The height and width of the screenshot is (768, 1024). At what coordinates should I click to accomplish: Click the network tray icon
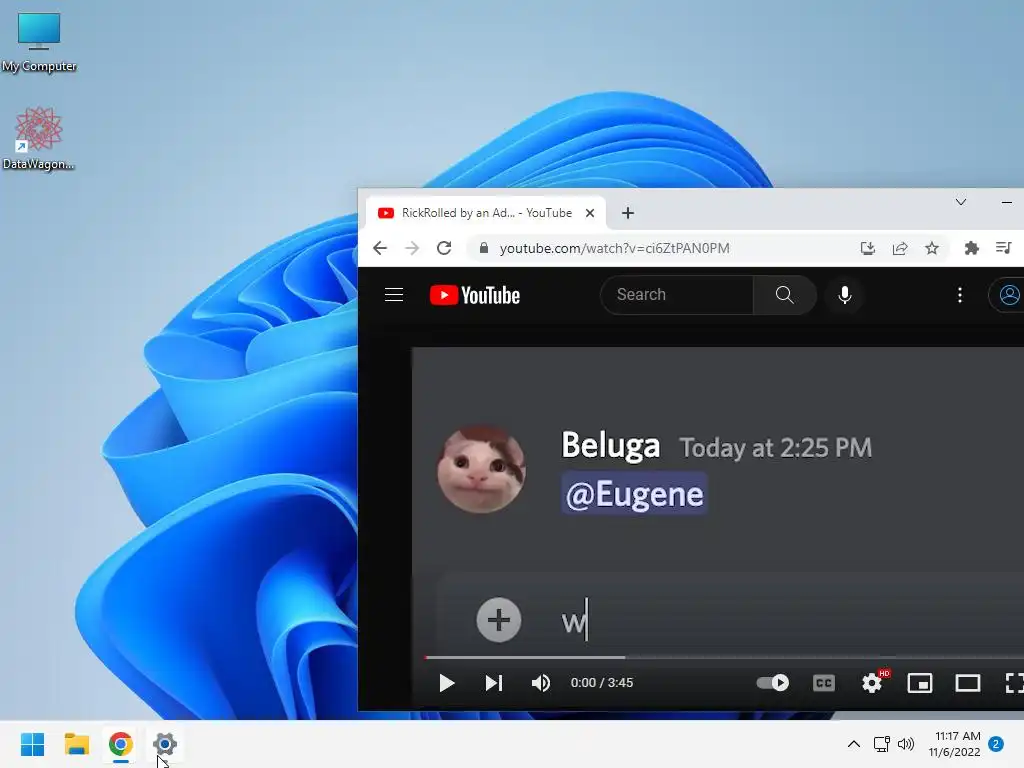click(882, 744)
